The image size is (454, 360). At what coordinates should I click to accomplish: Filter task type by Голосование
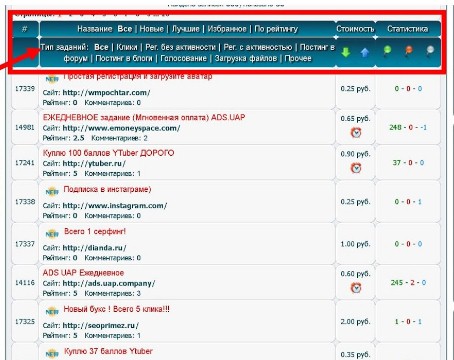click(183, 58)
